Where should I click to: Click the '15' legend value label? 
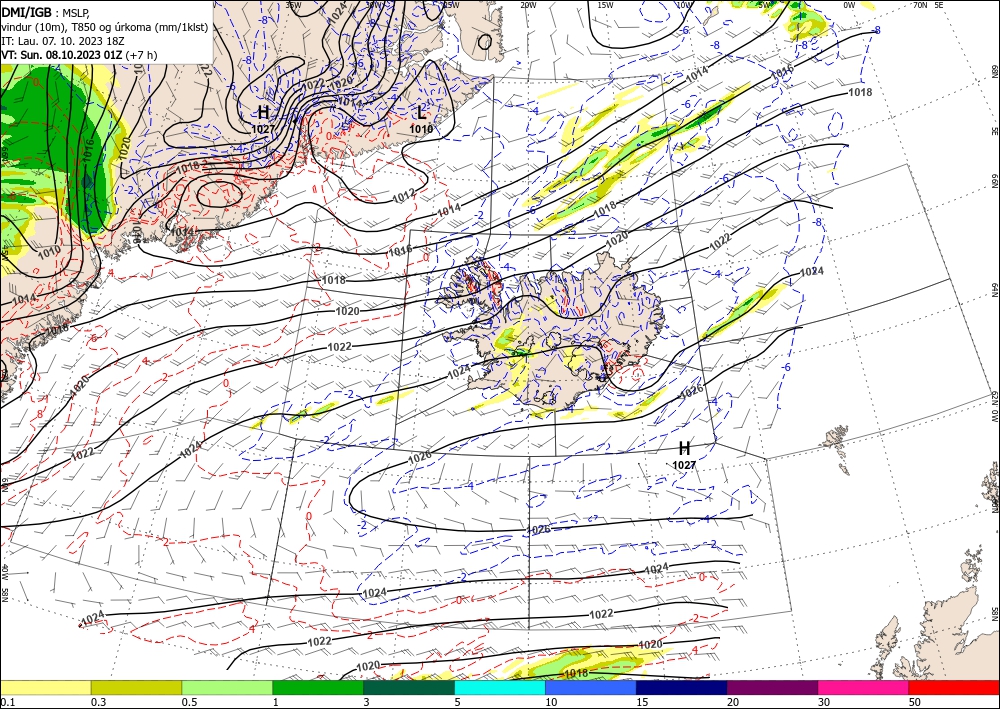pos(642,702)
